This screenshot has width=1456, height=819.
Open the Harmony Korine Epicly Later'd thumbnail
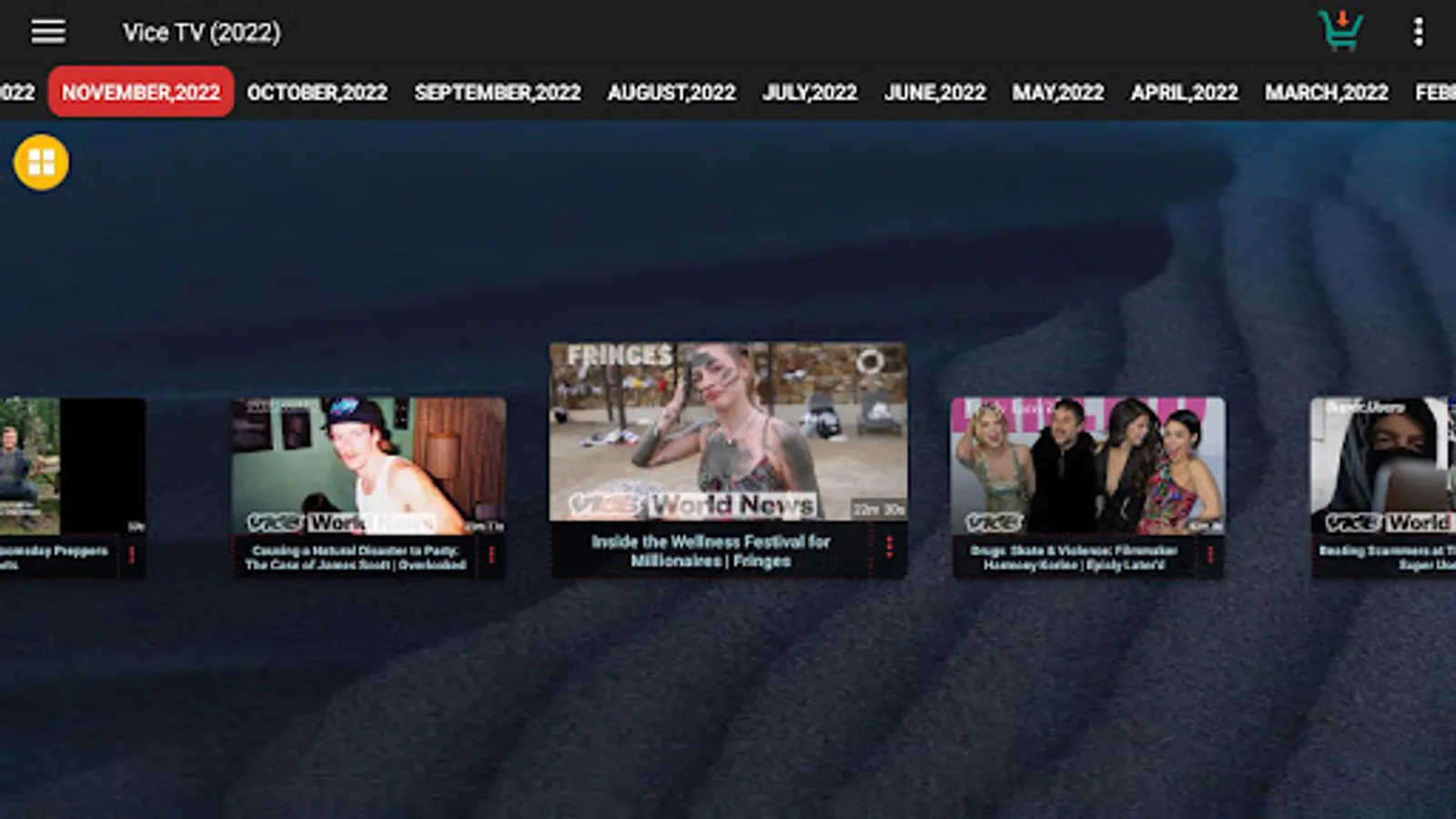(1087, 465)
